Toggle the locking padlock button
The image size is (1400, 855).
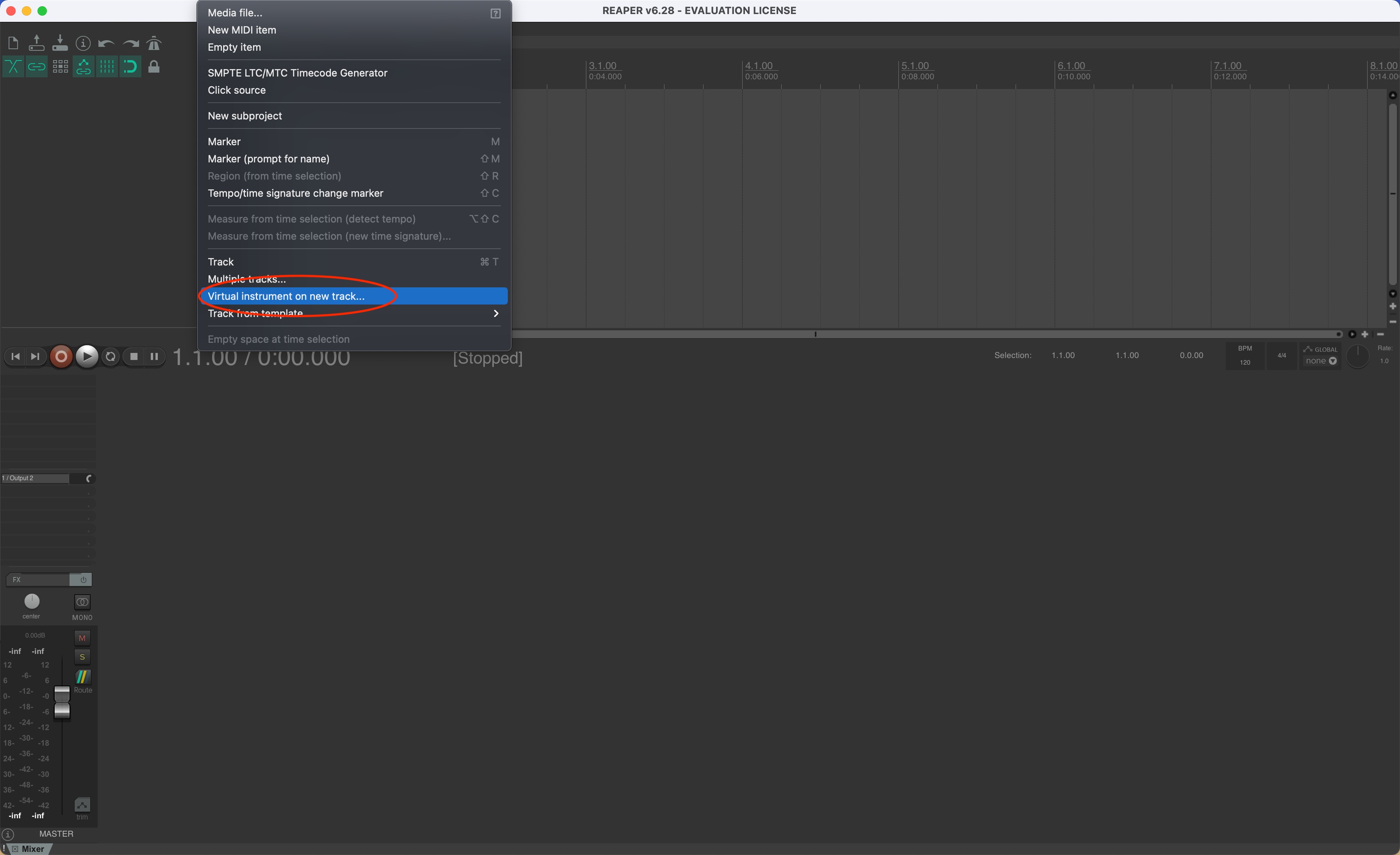coord(154,67)
